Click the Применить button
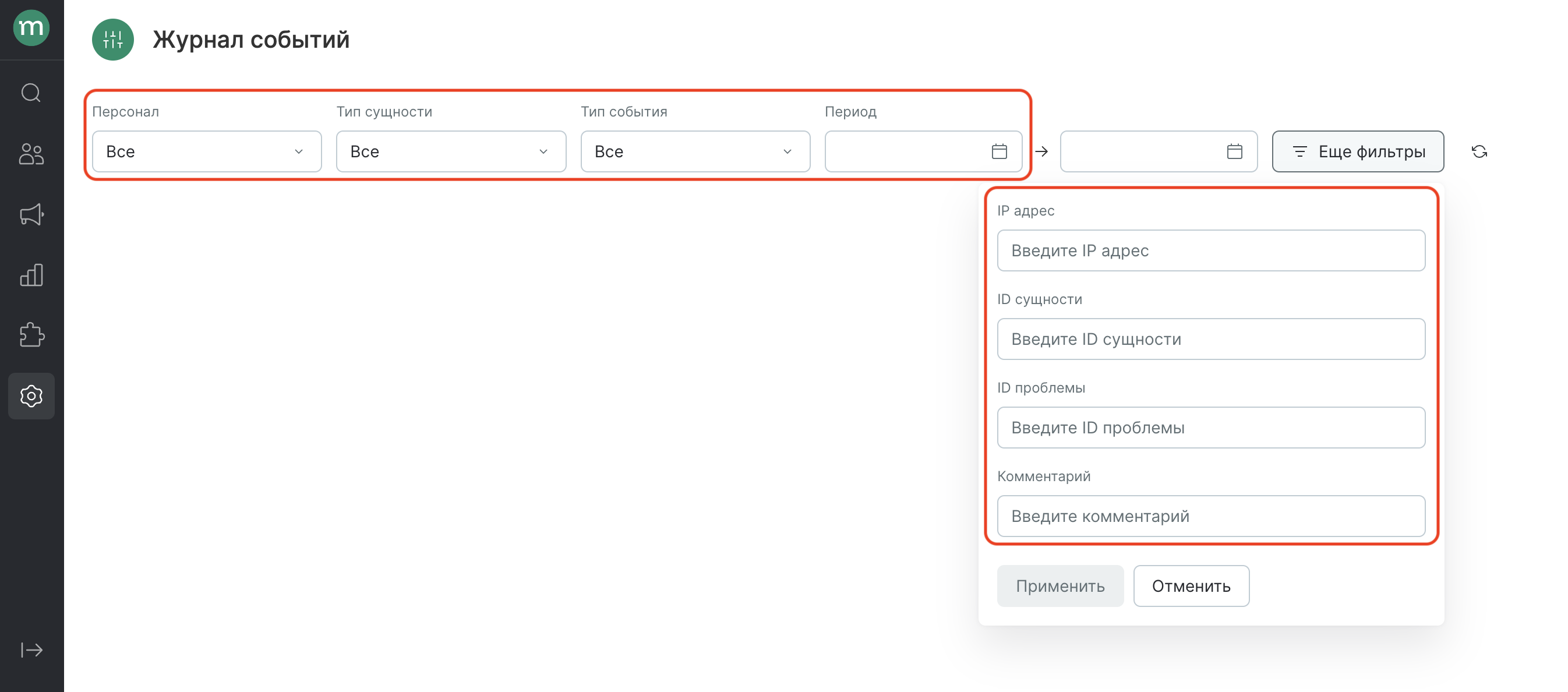The height and width of the screenshot is (692, 1568). click(1060, 586)
